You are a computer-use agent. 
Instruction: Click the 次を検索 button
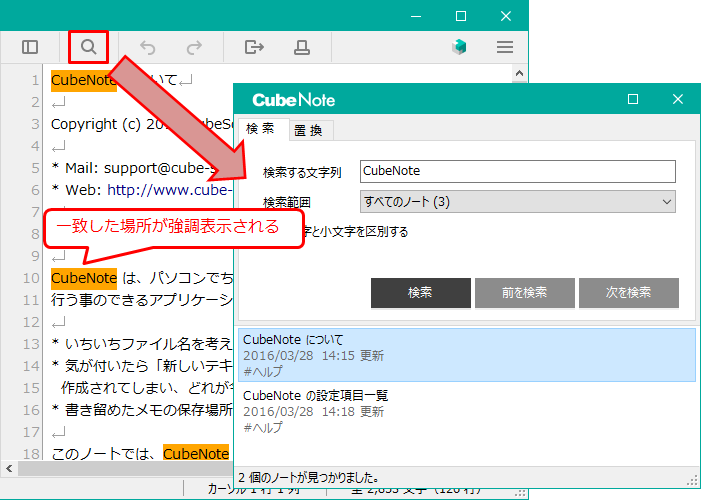[x=629, y=293]
